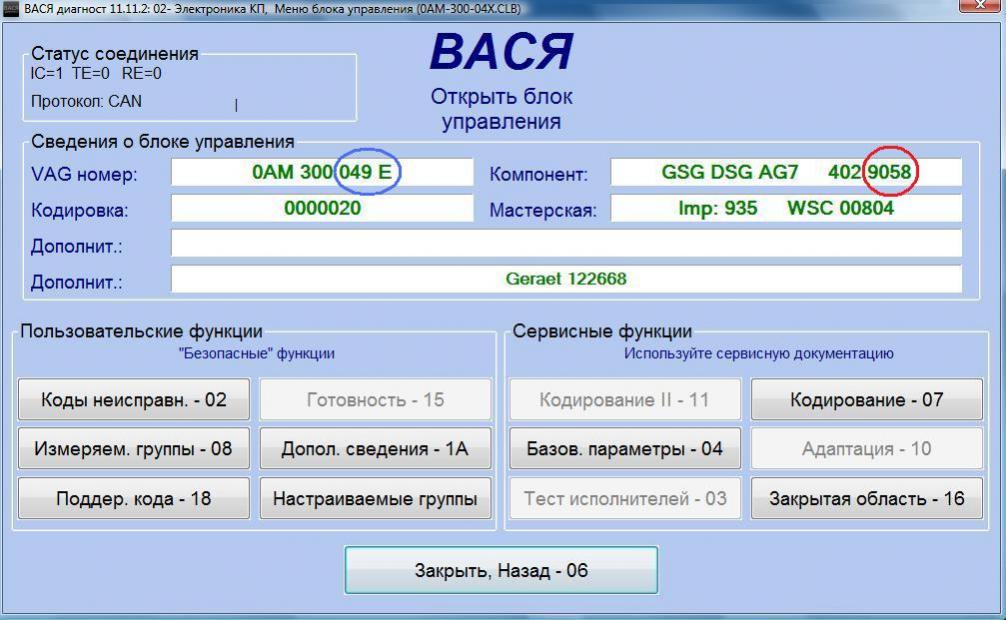Click the empty first Дополнит. field

pyautogui.click(x=567, y=244)
